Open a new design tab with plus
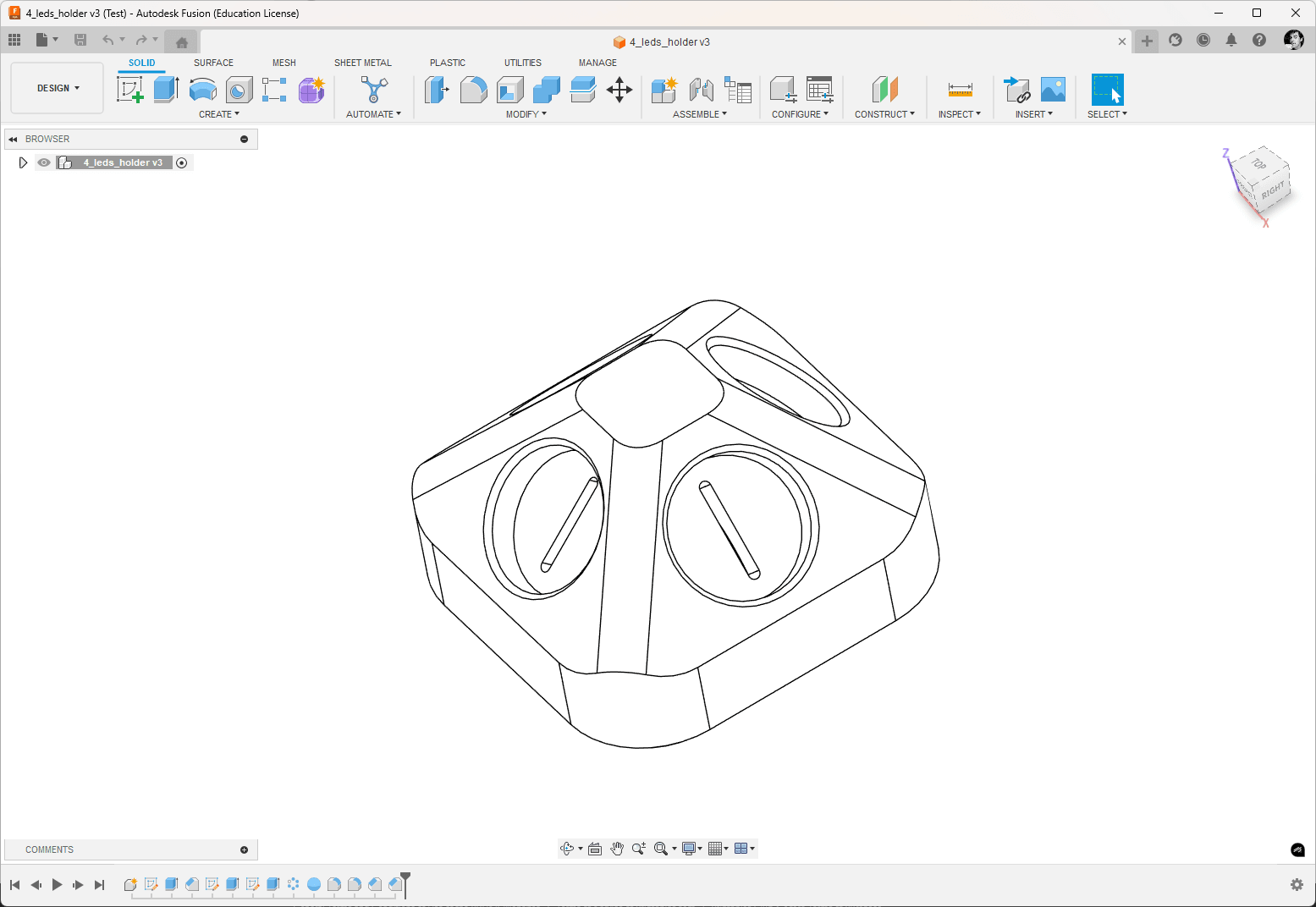1316x907 pixels. [1147, 41]
